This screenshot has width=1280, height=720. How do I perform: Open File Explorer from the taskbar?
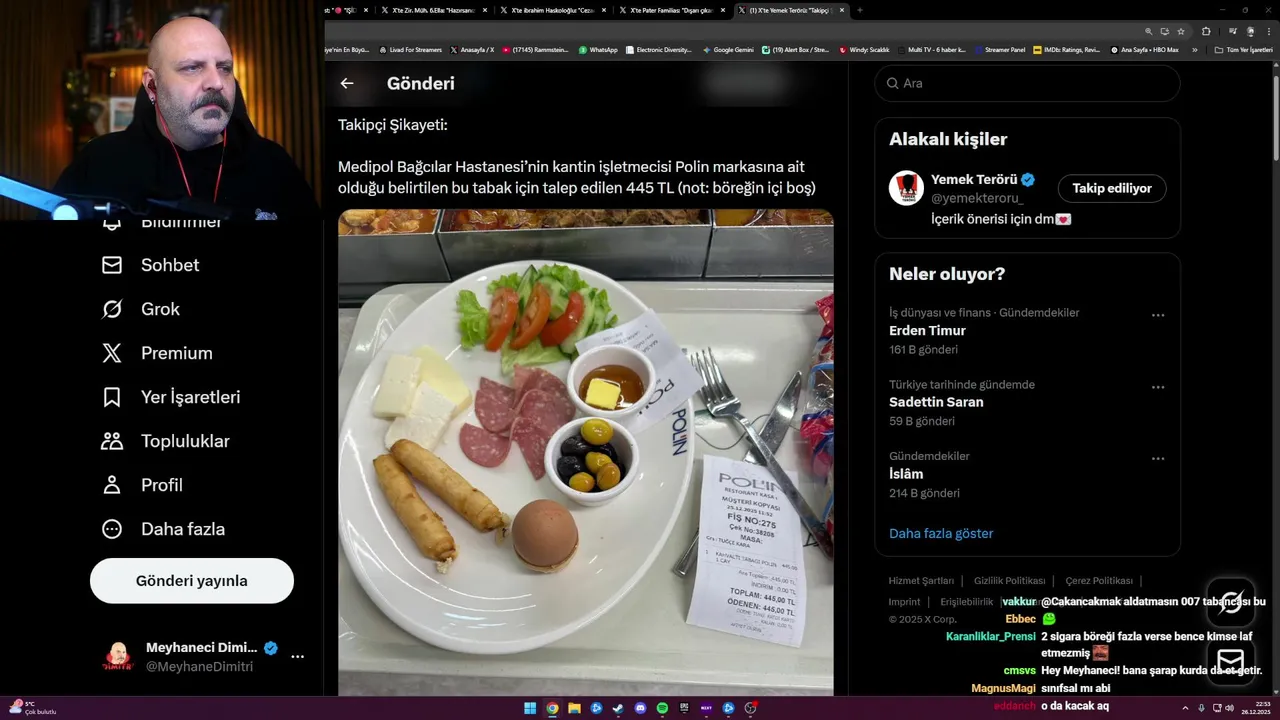(x=574, y=708)
